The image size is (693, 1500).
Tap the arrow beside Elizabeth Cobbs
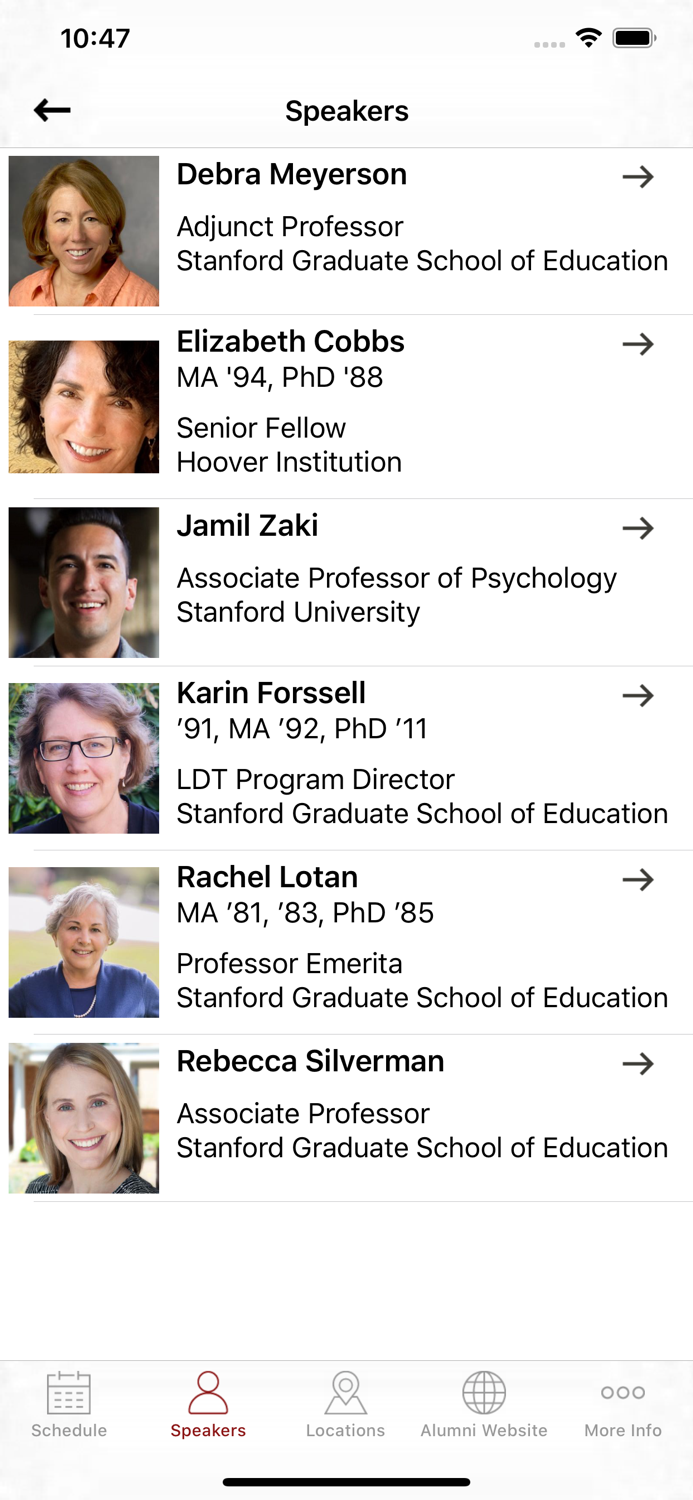(x=638, y=344)
